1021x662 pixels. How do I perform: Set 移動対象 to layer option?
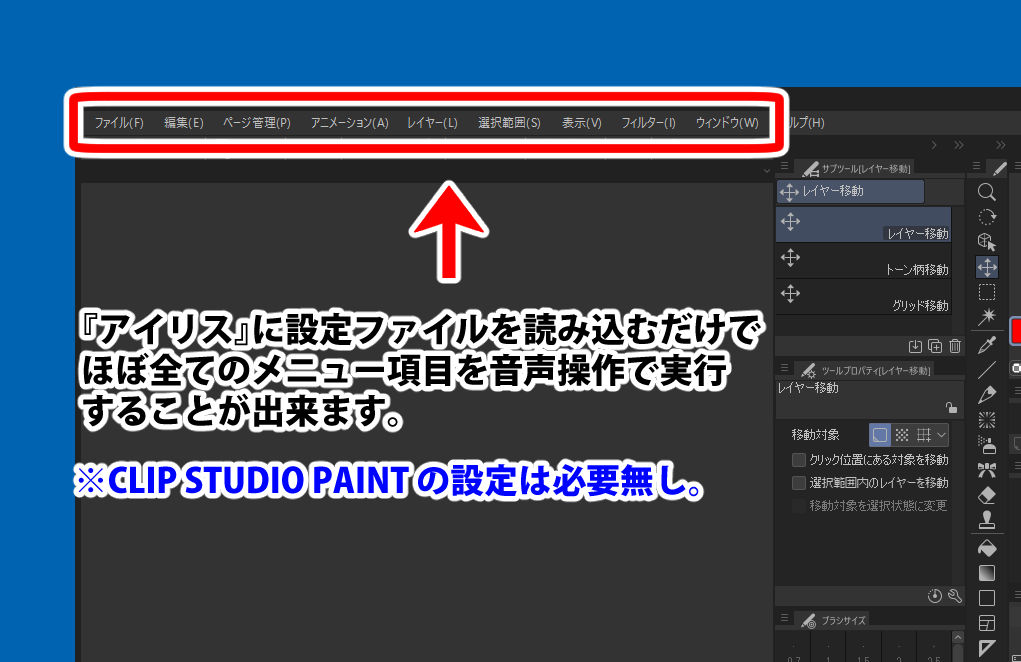880,435
